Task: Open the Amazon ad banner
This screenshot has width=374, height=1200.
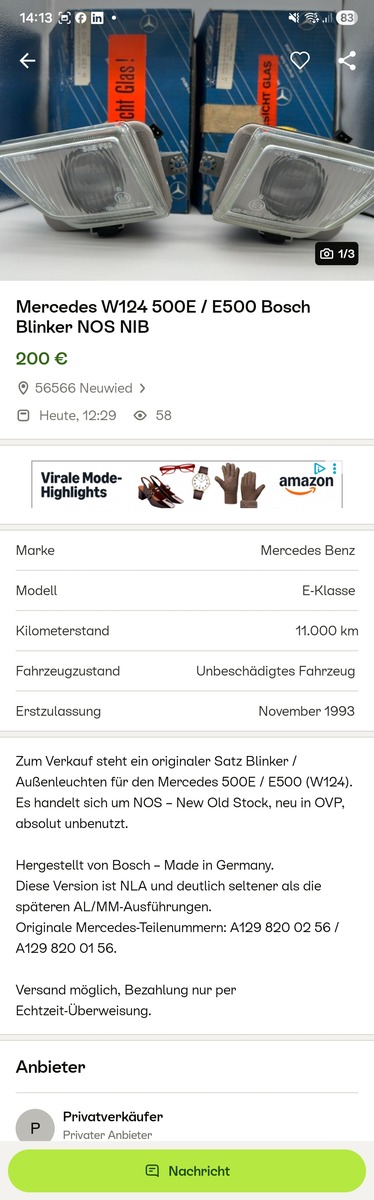Action: [187, 485]
